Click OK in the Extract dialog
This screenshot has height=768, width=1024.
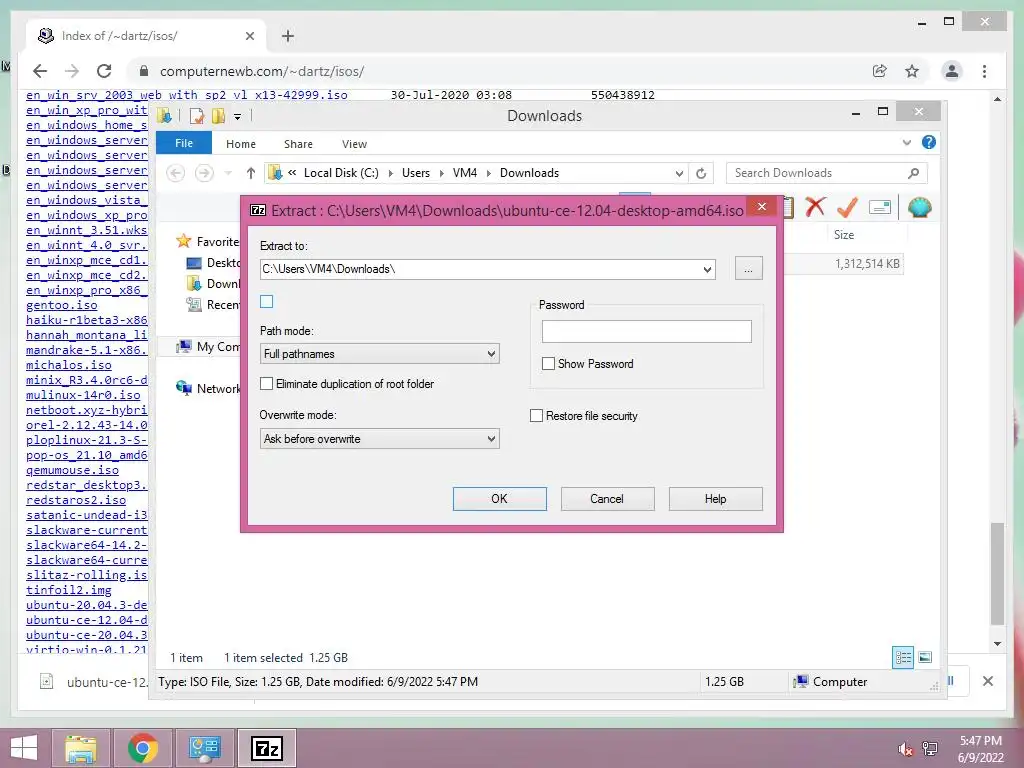pyautogui.click(x=500, y=499)
